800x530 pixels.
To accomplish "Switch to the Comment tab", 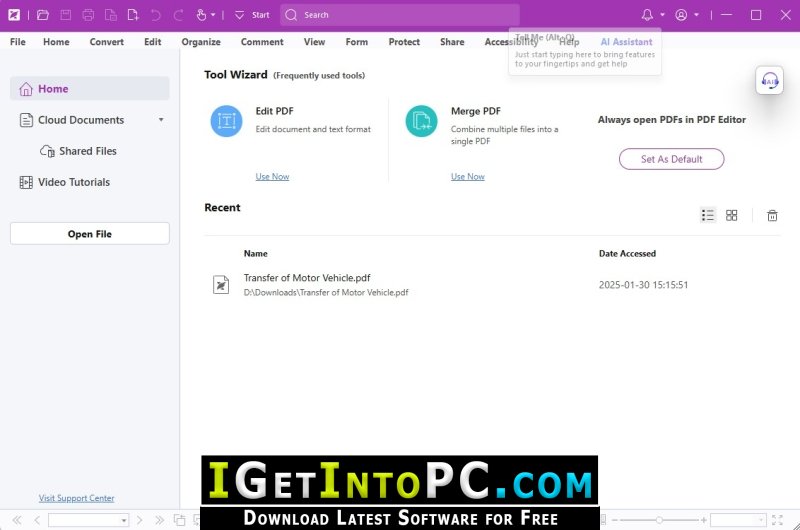I will coord(262,42).
